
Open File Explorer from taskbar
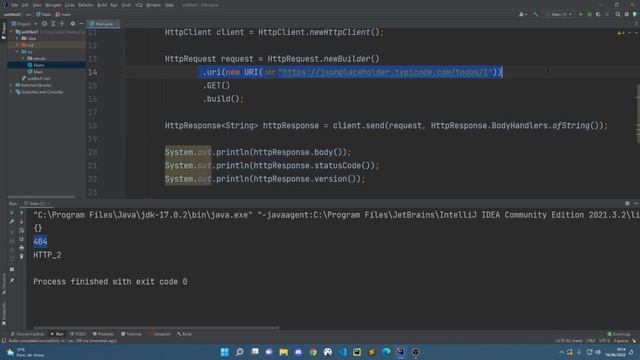284,352
